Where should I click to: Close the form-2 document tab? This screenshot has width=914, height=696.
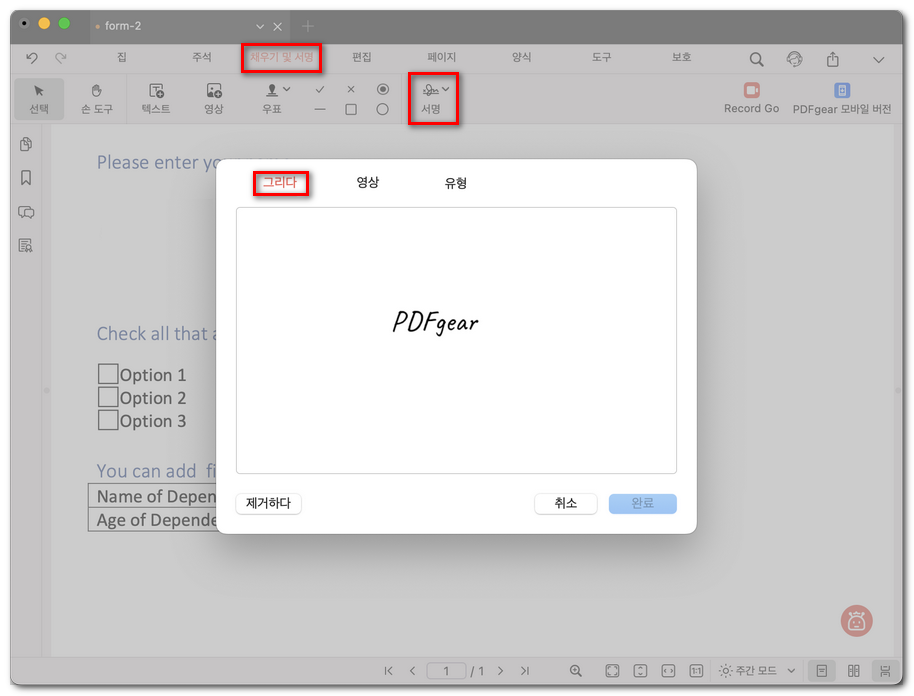pyautogui.click(x=277, y=26)
